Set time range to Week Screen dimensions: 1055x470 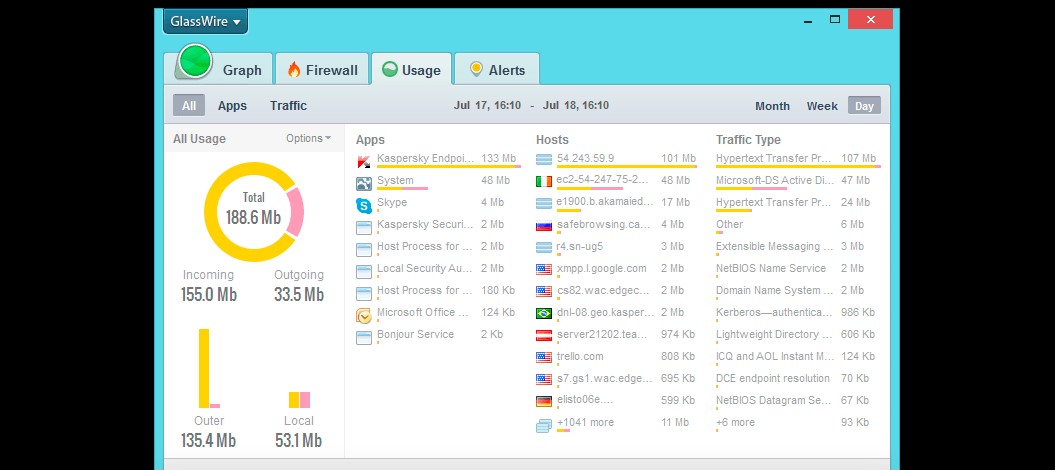click(x=822, y=106)
